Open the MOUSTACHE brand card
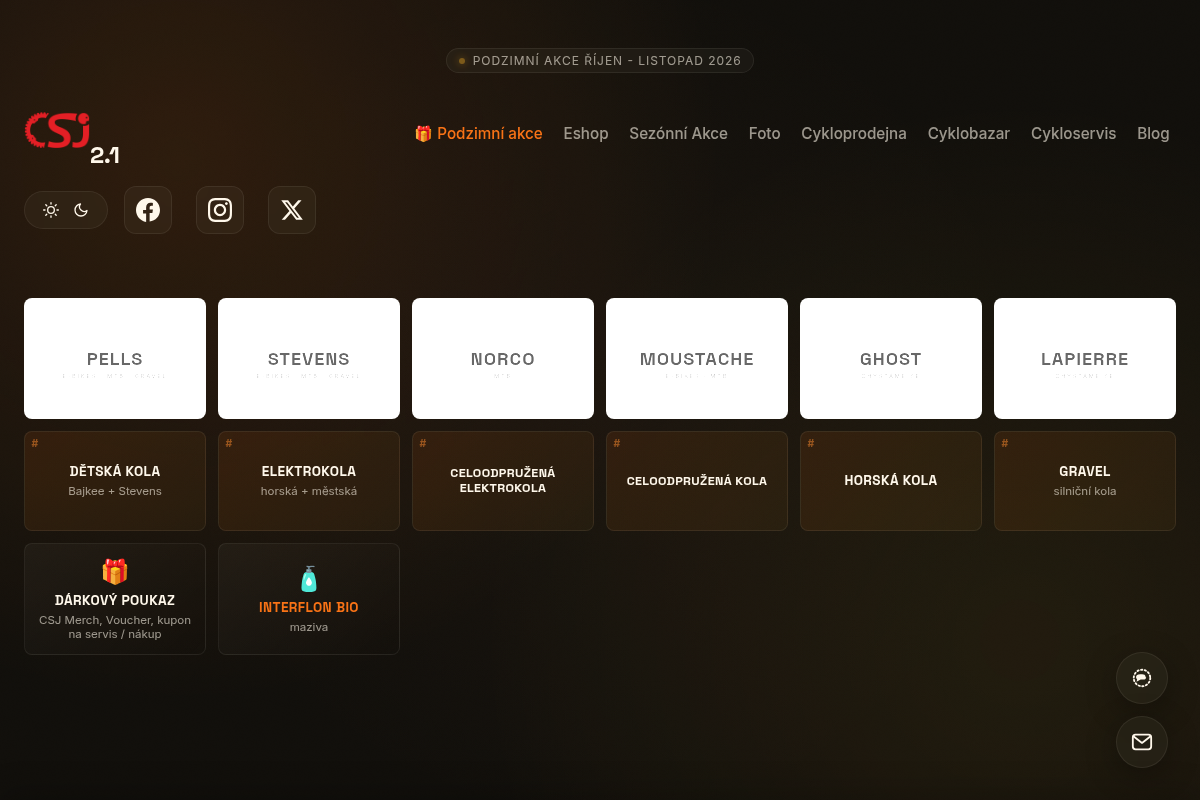The width and height of the screenshot is (1200, 800). click(x=697, y=359)
